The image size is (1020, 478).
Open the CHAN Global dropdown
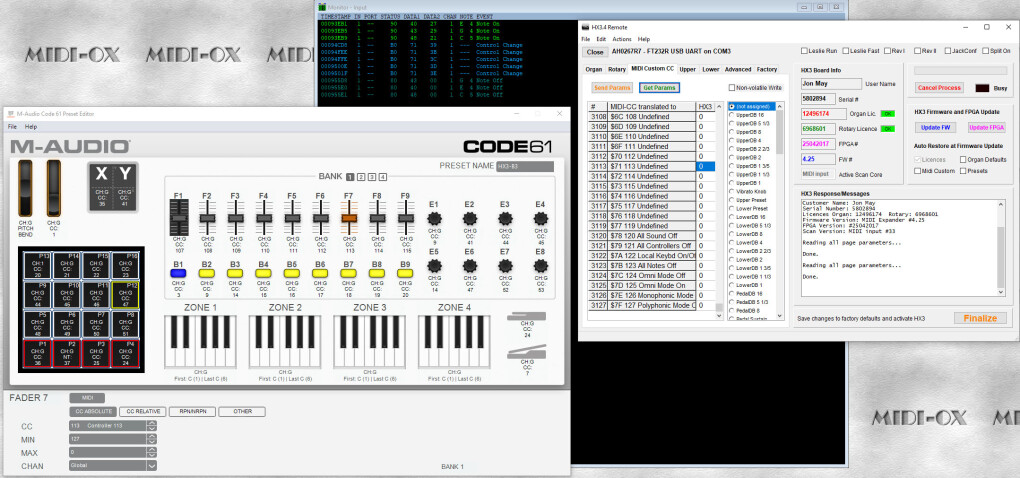click(152, 466)
